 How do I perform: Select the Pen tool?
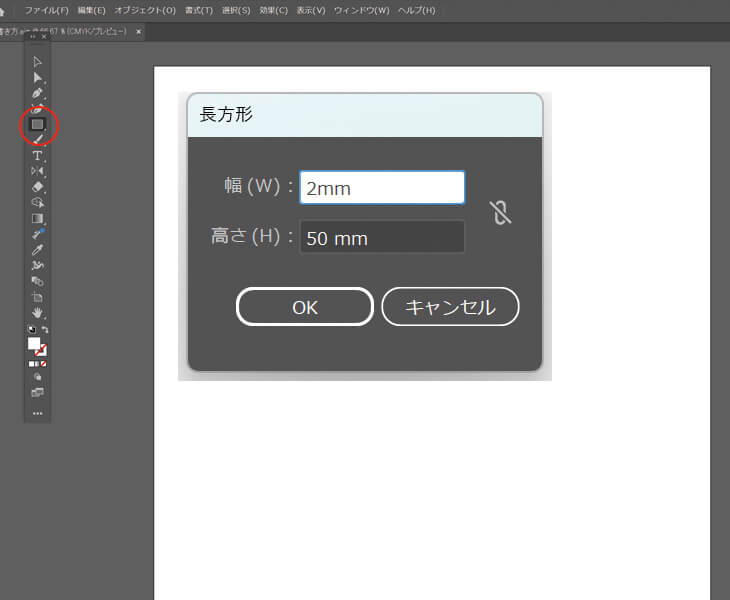(x=37, y=93)
